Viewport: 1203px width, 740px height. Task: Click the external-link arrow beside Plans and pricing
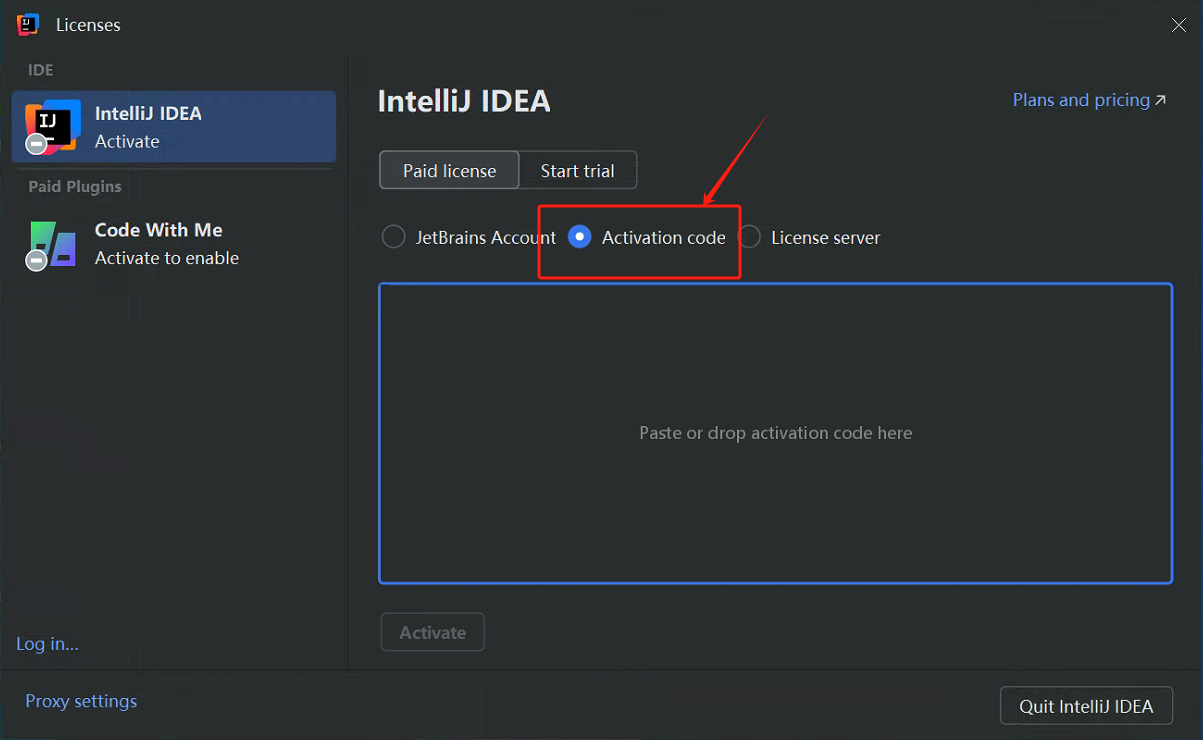(x=1160, y=100)
